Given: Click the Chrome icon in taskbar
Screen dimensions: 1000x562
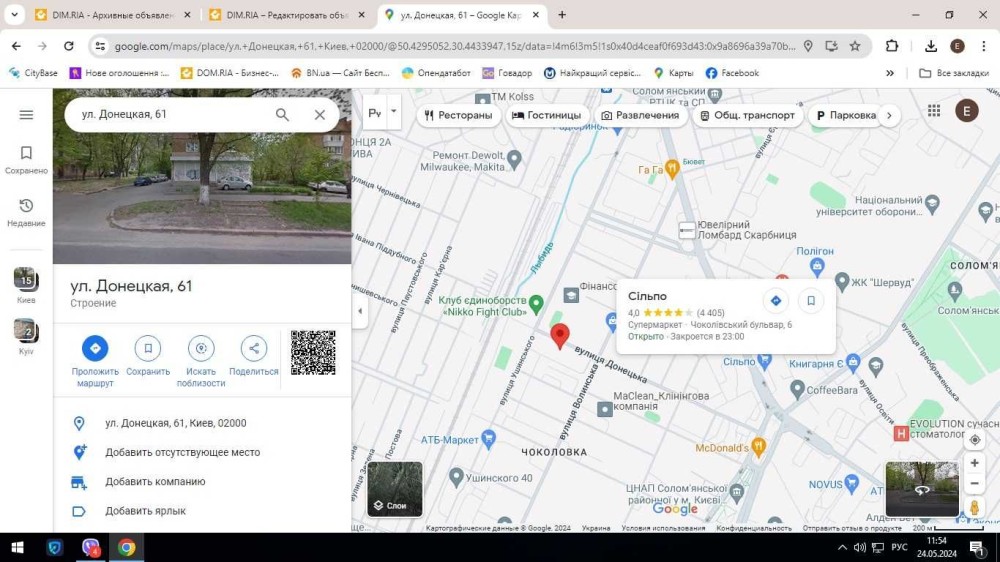Looking at the screenshot, I should pyautogui.click(x=126, y=547).
